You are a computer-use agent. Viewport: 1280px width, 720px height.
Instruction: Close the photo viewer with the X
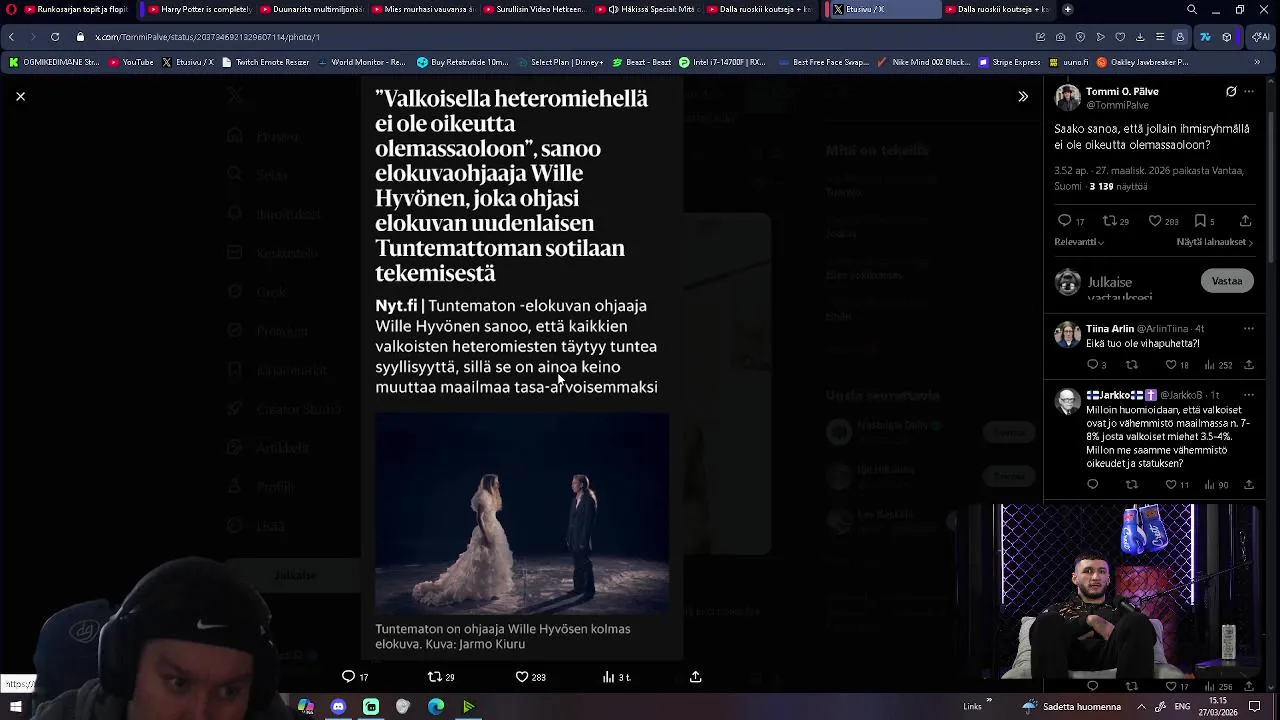tap(20, 96)
